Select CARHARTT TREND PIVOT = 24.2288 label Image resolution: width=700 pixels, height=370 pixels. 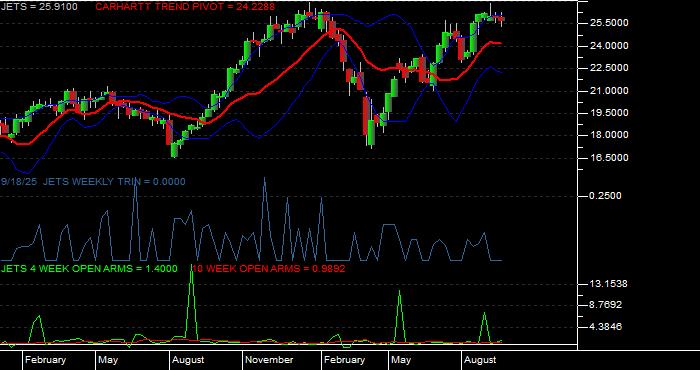coord(185,7)
